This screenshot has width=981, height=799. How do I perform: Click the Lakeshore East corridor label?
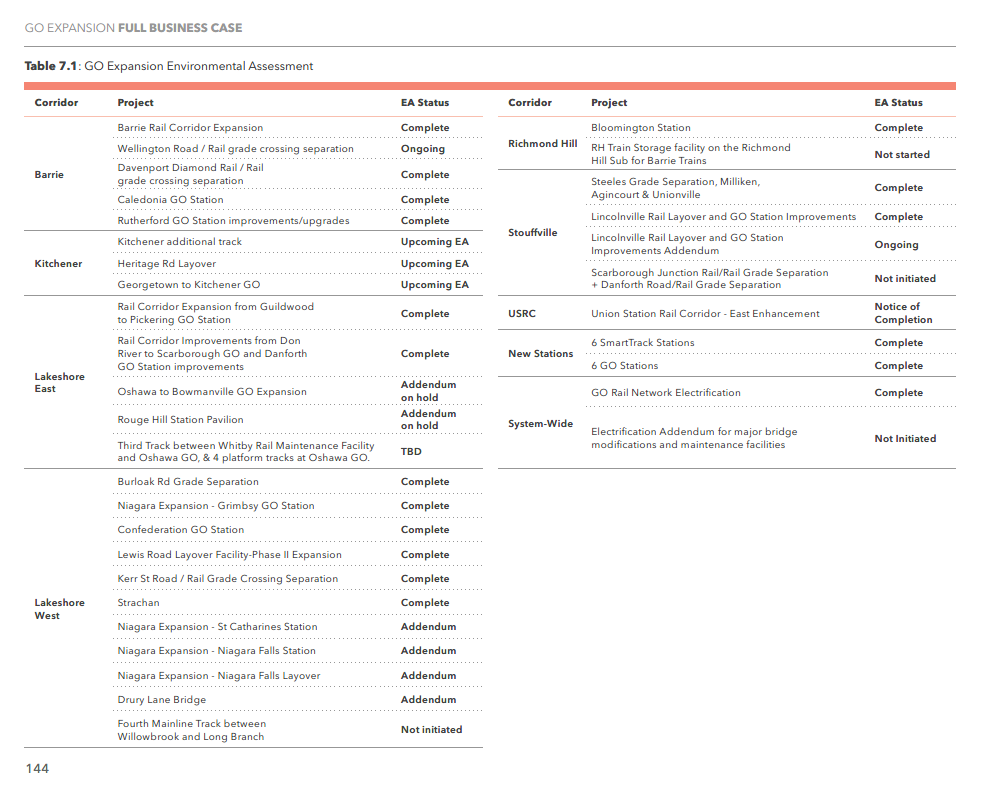click(59, 383)
